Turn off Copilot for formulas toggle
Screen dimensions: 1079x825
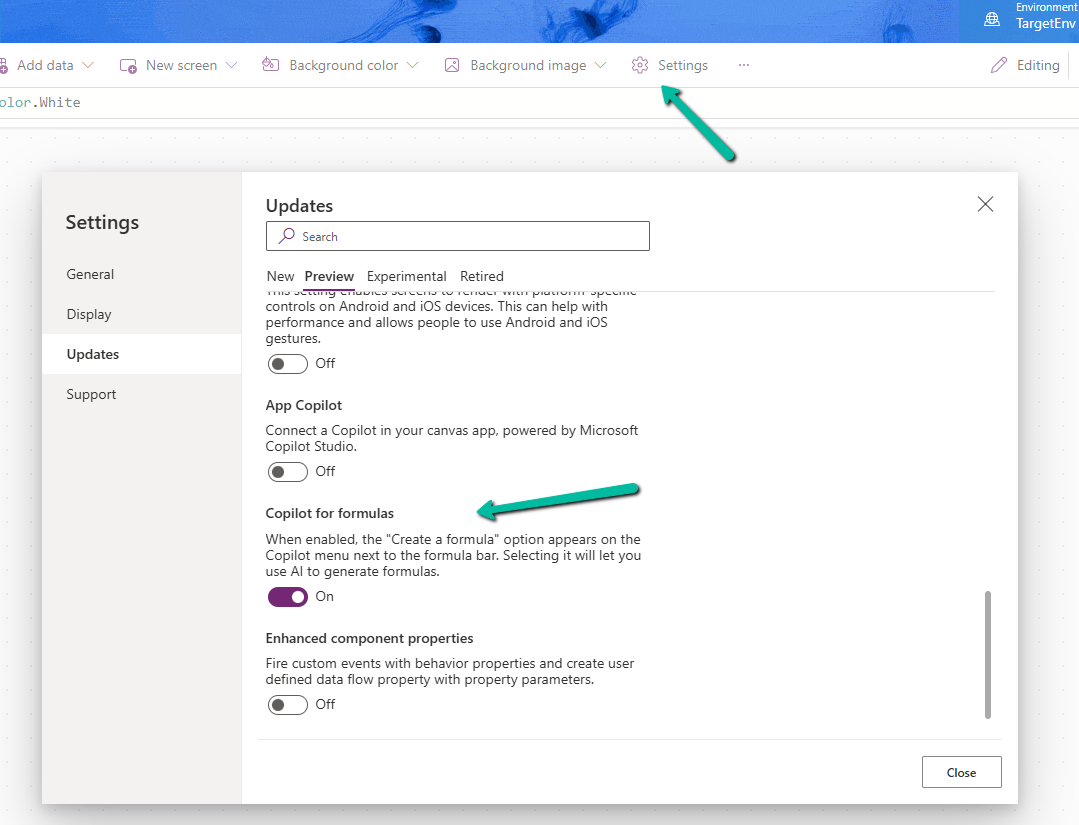(x=288, y=596)
